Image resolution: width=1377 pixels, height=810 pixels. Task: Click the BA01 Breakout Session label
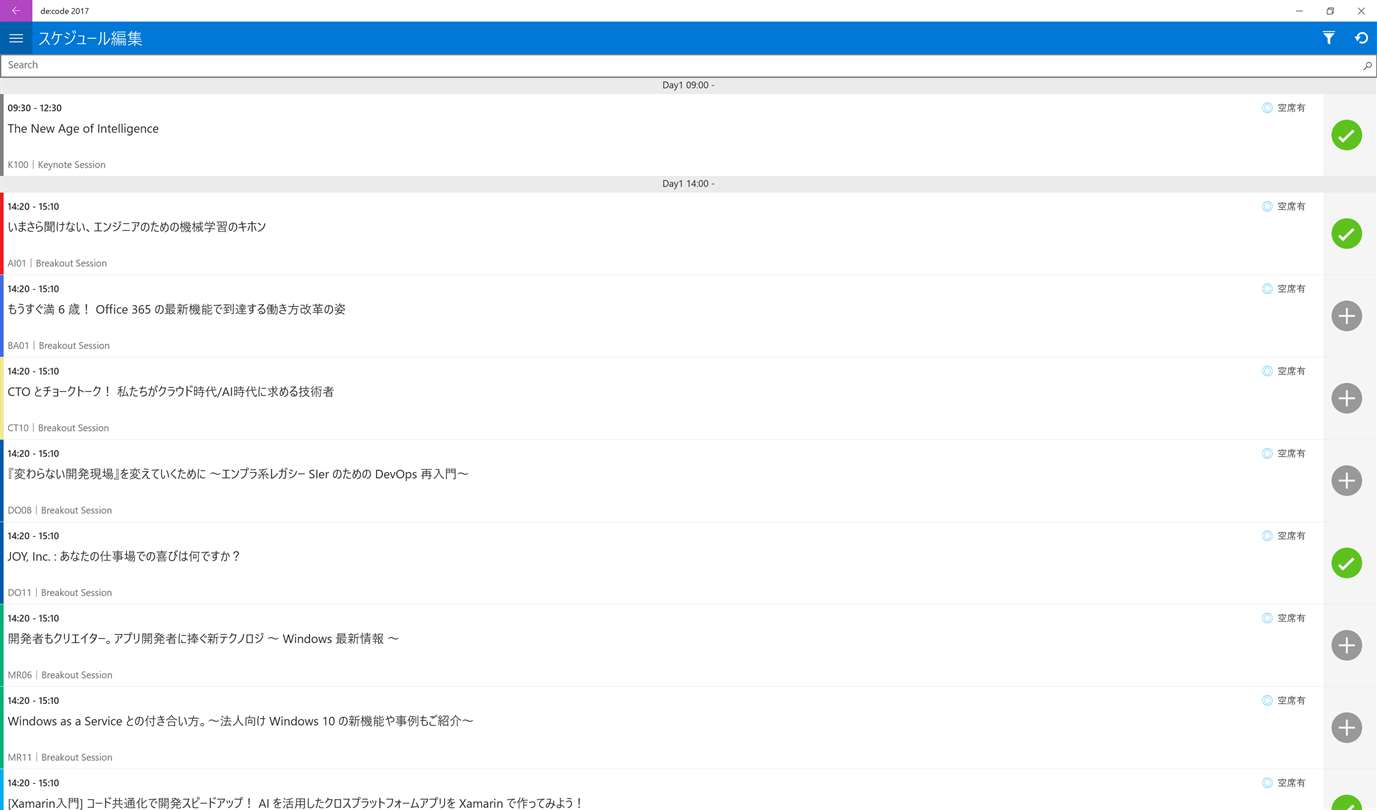coord(59,346)
